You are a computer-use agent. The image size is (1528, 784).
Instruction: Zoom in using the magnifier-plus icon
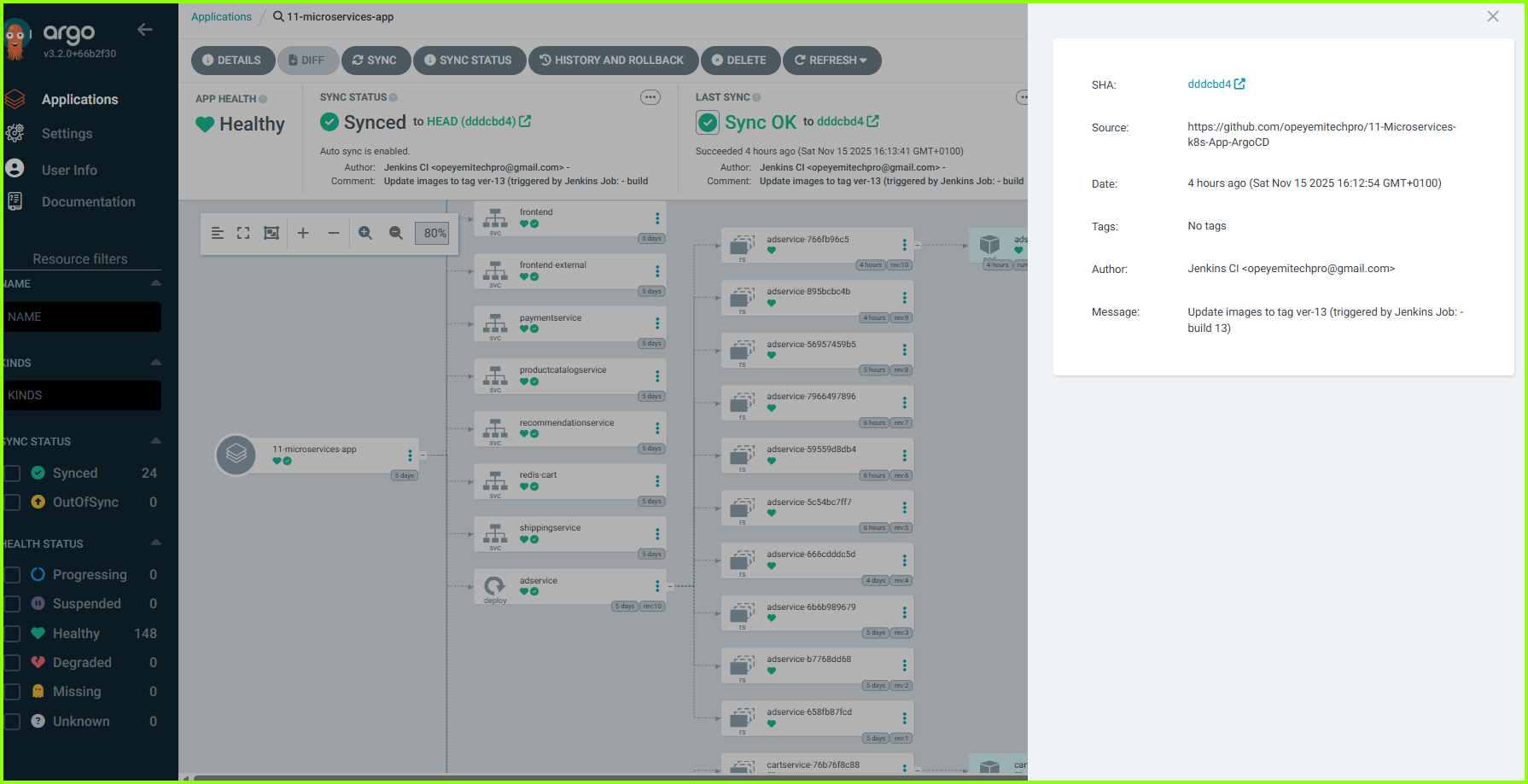click(365, 232)
